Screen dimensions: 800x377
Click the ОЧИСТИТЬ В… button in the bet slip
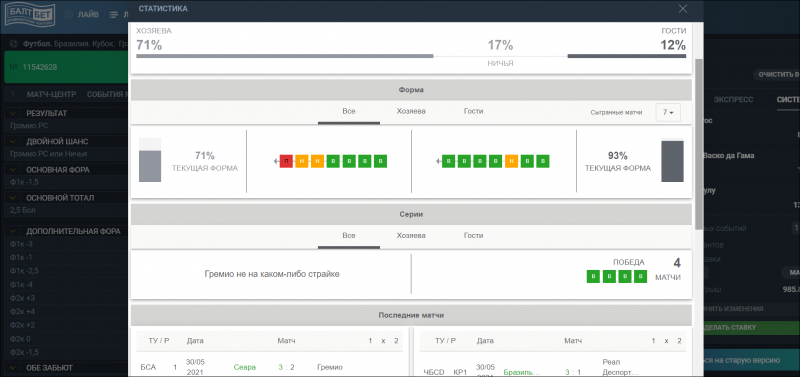pos(777,75)
